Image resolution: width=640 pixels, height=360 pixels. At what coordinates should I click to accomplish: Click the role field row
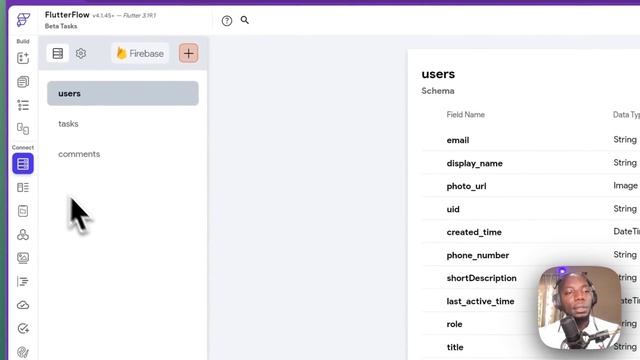pyautogui.click(x=531, y=324)
